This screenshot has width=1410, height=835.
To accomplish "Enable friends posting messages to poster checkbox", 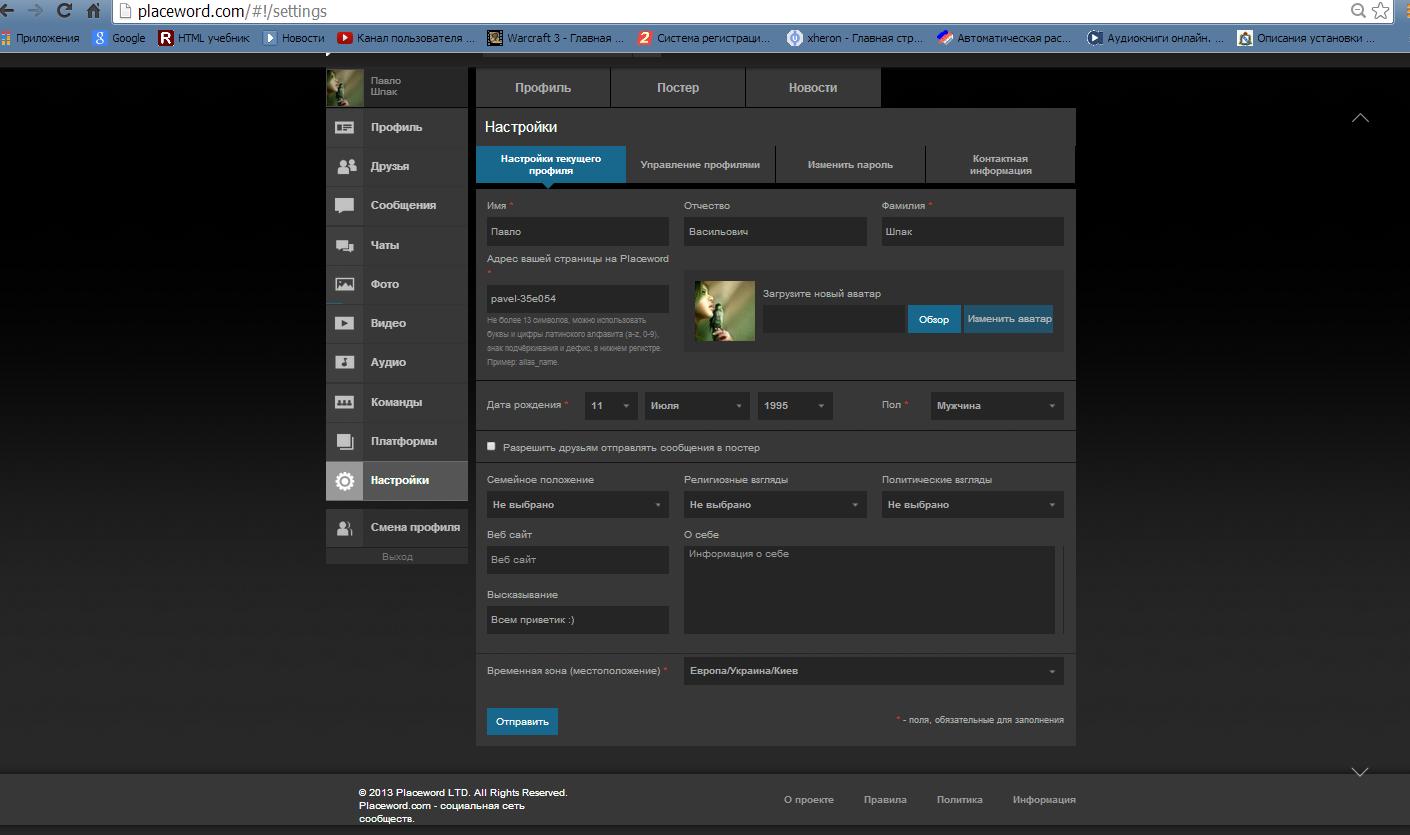I will coord(491,447).
